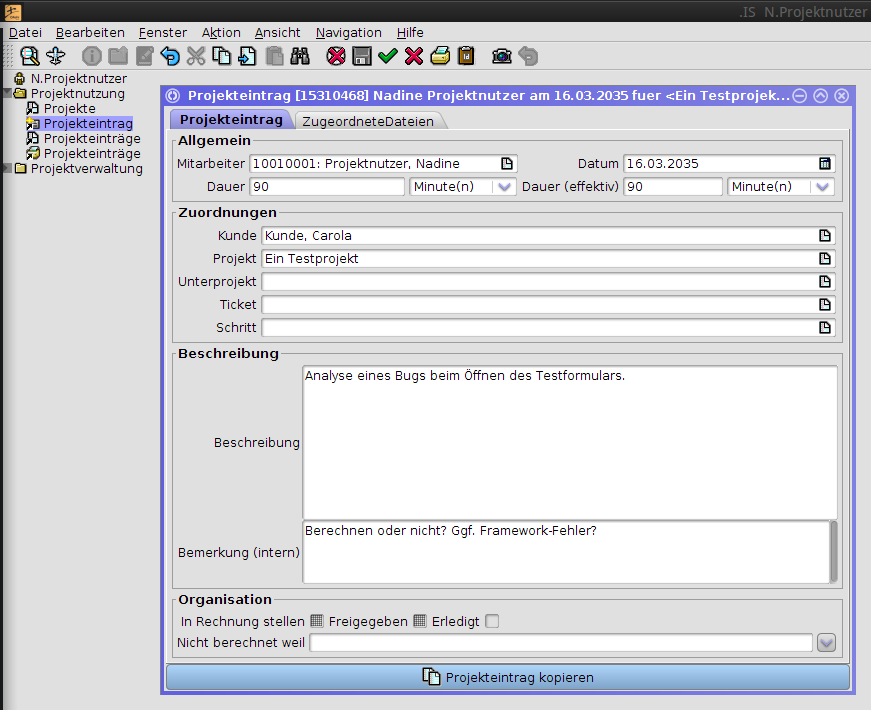Expand the Nicht berechnet weil dropdown
This screenshot has width=871, height=710.
point(826,642)
